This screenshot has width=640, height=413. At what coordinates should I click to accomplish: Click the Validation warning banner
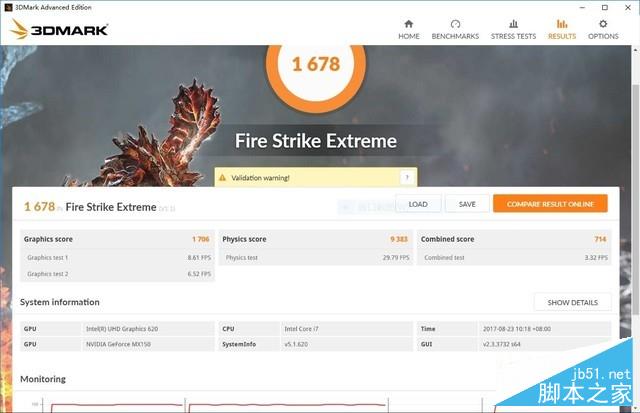pos(316,178)
